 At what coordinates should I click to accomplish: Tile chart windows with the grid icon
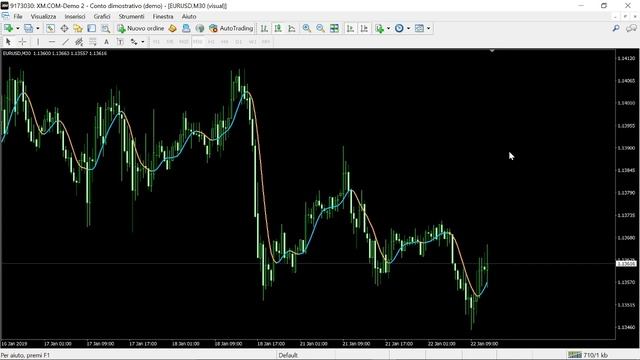334,28
